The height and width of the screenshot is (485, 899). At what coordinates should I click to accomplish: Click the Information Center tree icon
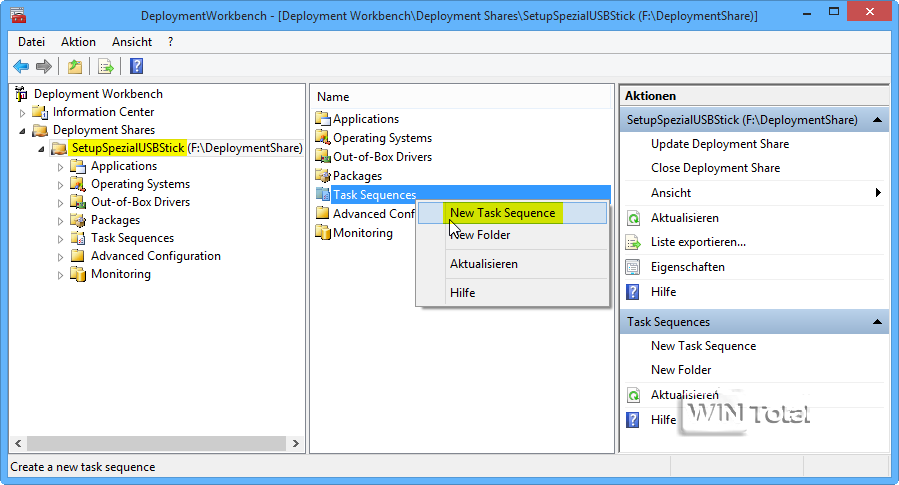[x=40, y=112]
